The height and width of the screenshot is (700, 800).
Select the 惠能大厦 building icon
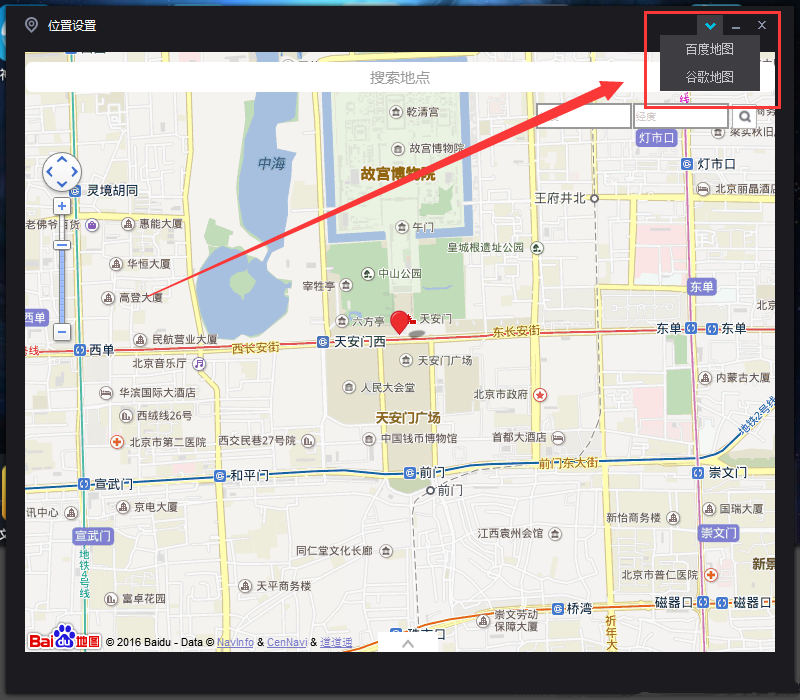128,223
